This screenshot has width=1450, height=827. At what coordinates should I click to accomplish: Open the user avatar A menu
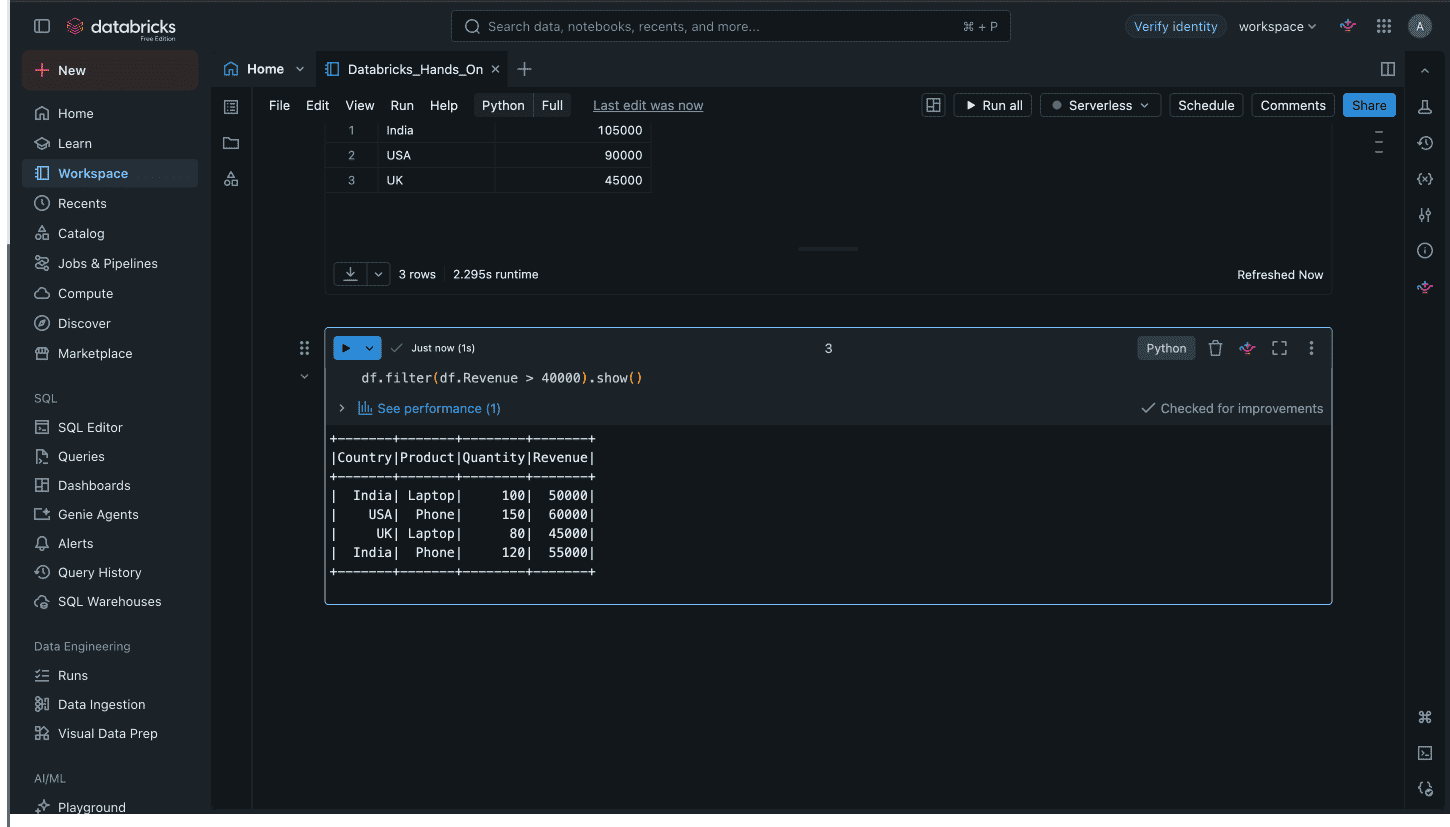pos(1420,26)
